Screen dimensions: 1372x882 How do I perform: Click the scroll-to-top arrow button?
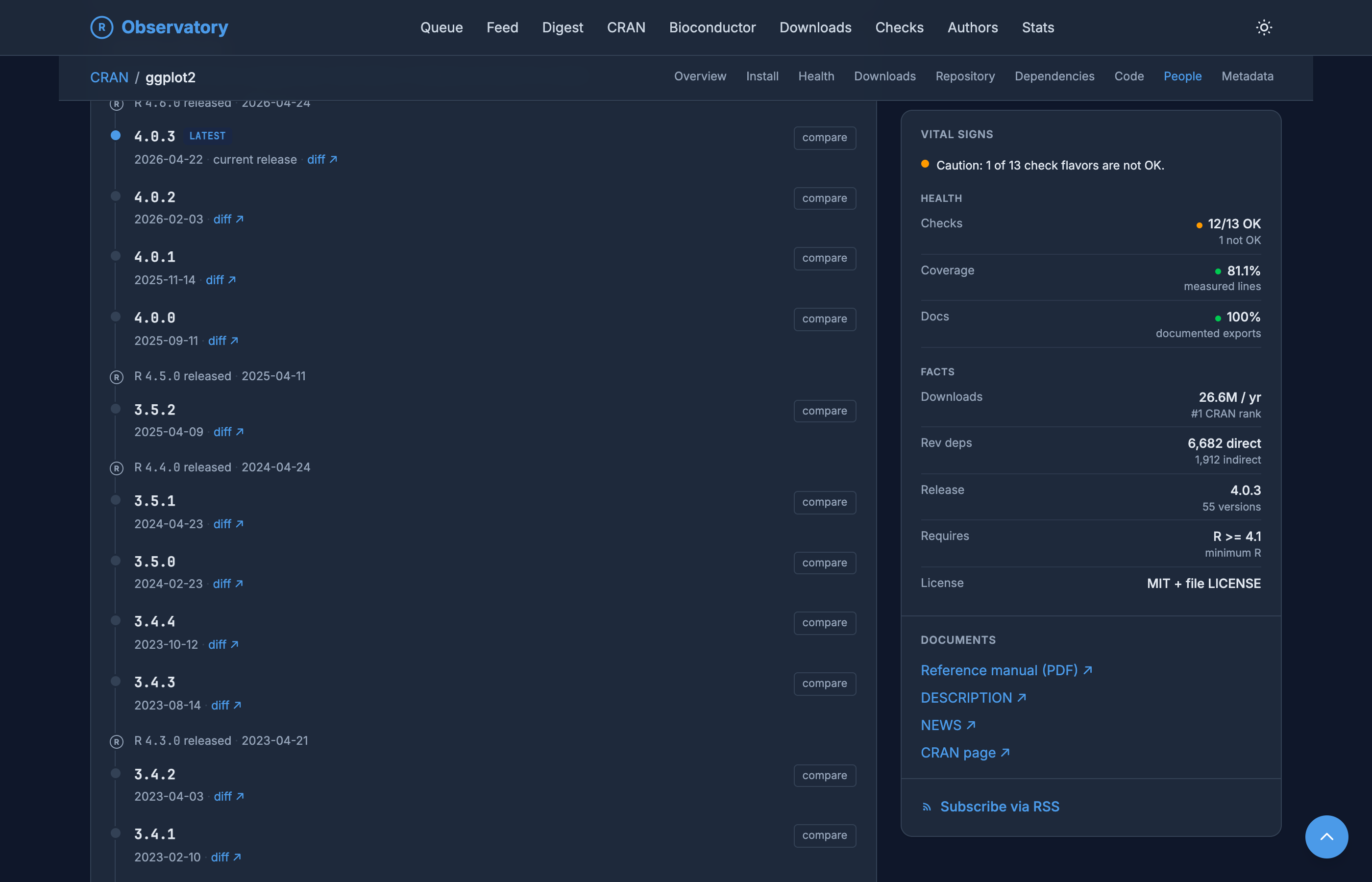click(x=1326, y=836)
